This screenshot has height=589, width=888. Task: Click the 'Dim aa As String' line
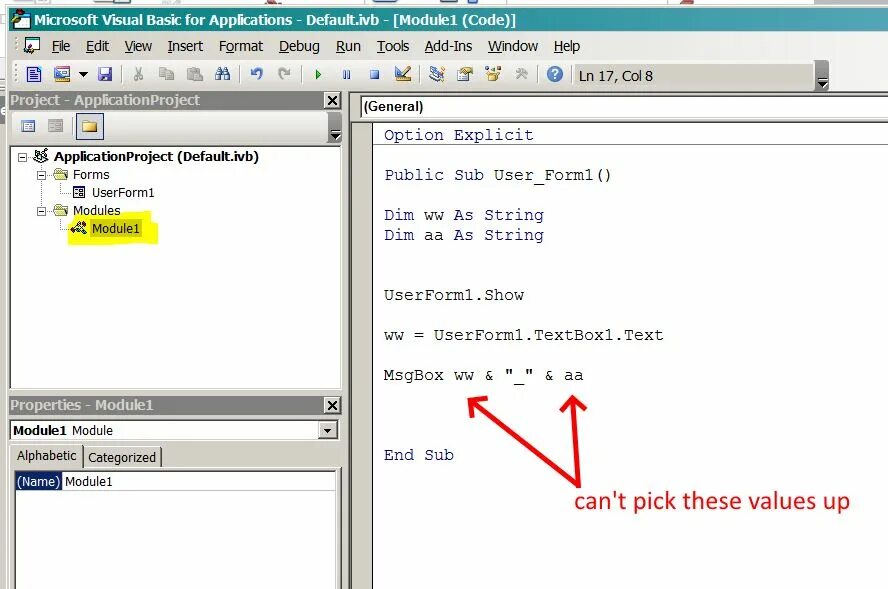[x=464, y=235]
